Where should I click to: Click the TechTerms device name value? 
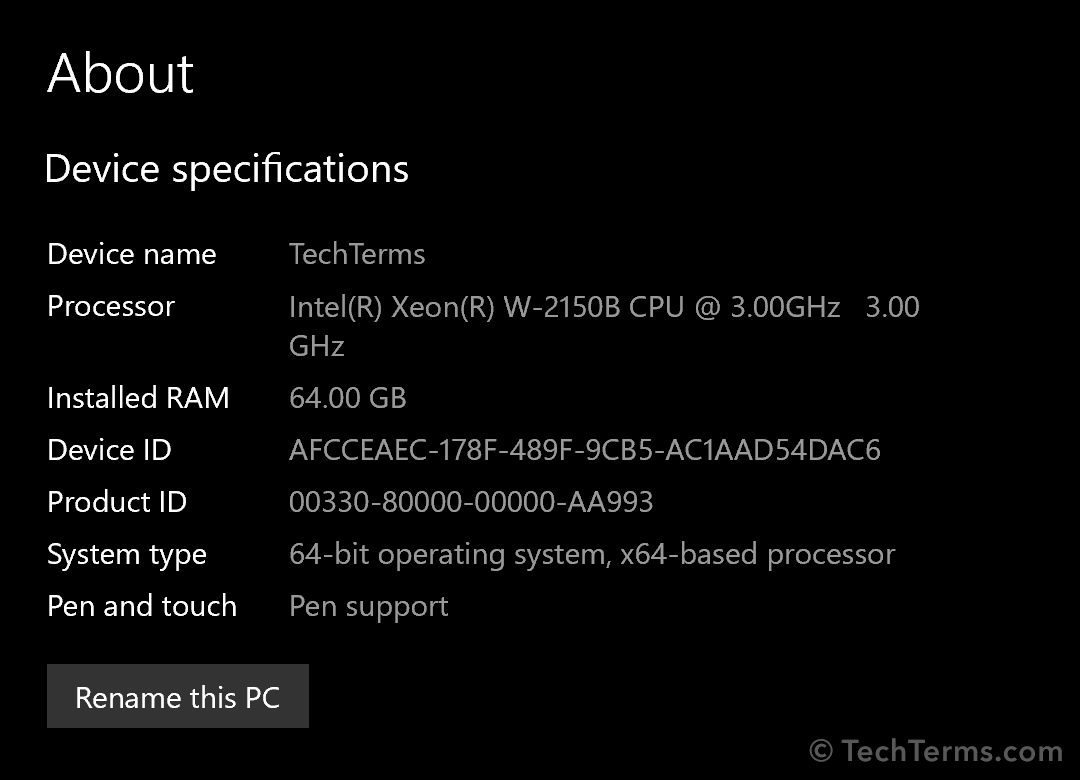click(357, 254)
